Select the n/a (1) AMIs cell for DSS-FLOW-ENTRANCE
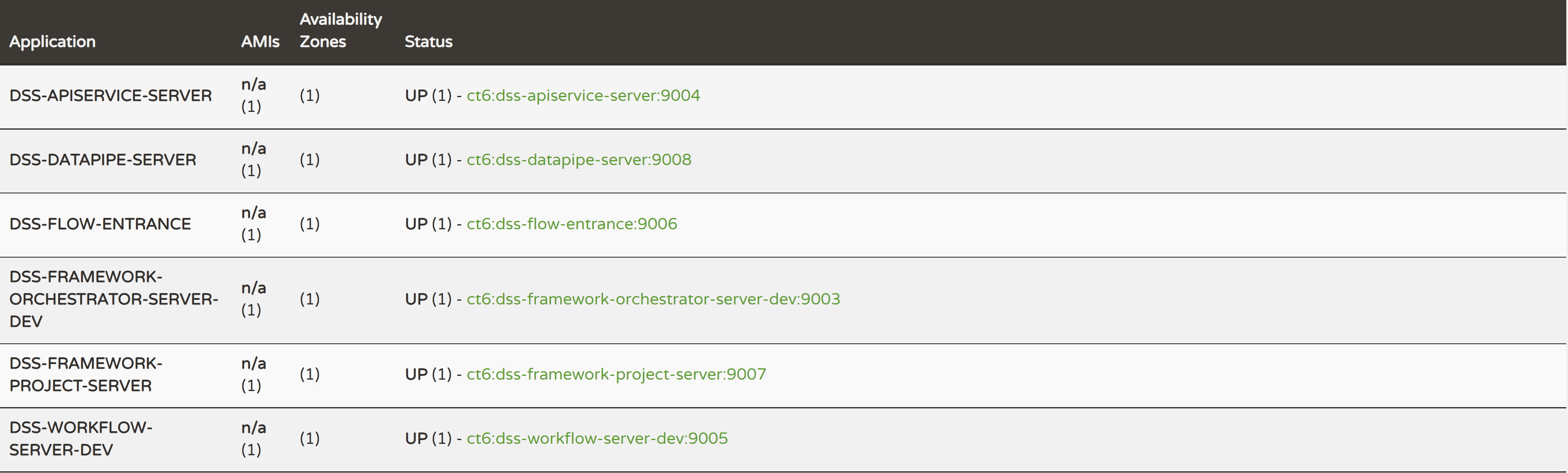This screenshot has height=473, width=1568. coord(254,223)
